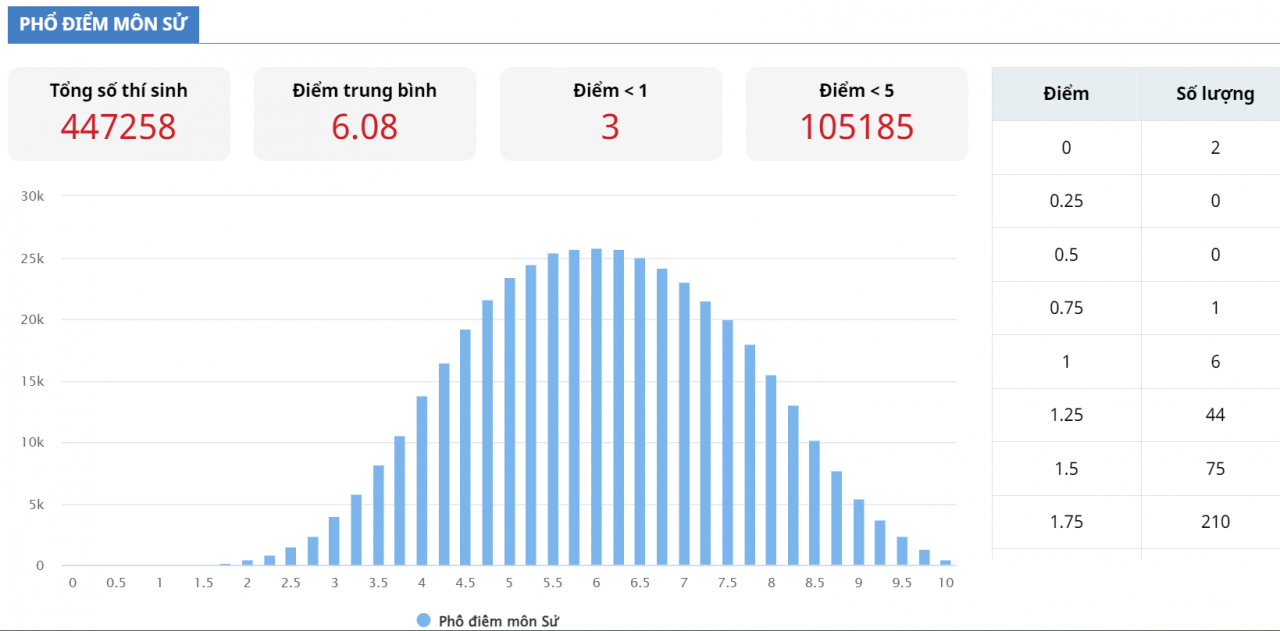
Task: Click the '30k' y-axis label
Action: click(x=34, y=196)
